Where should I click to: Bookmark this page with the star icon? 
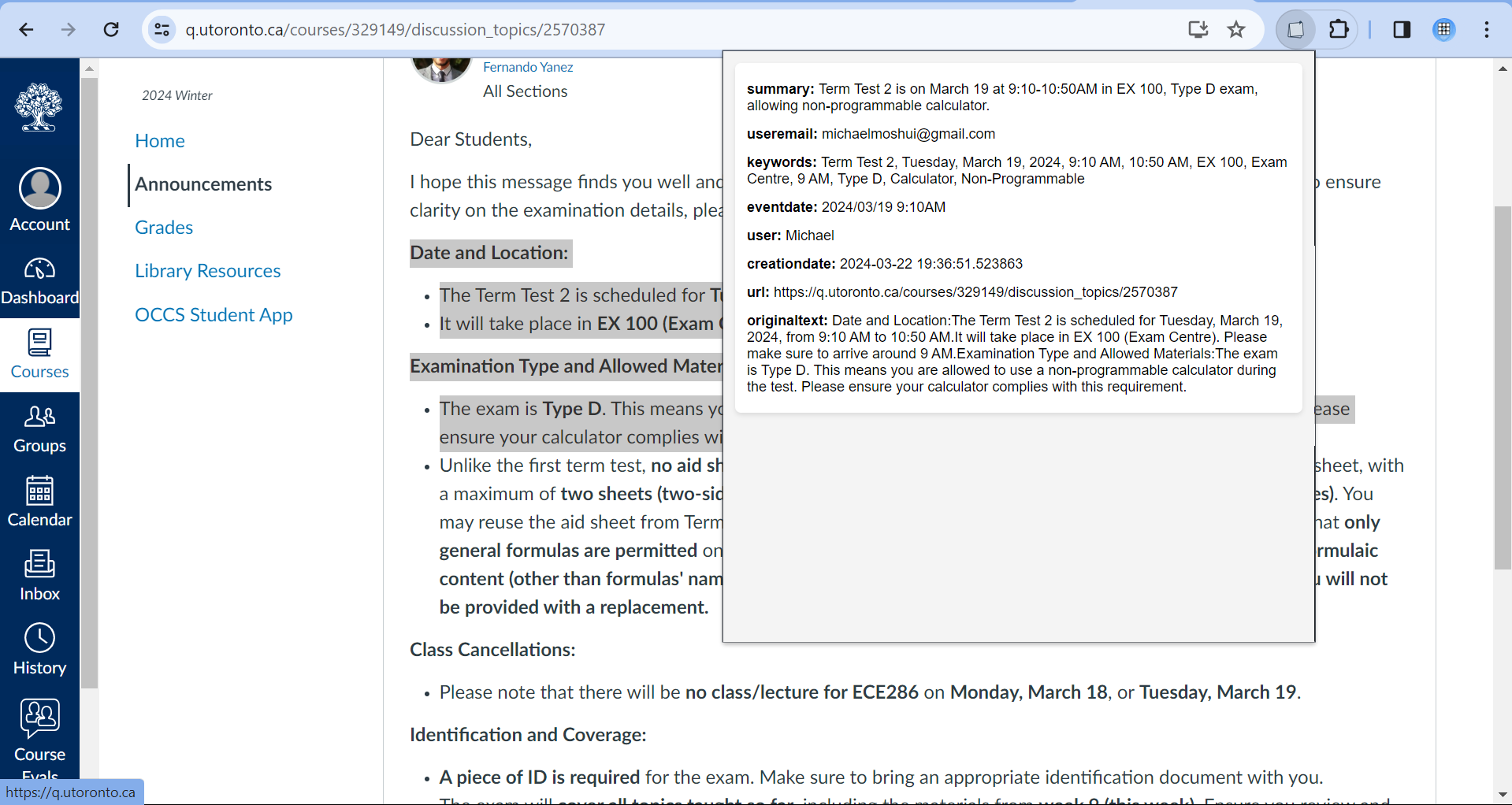click(x=1236, y=30)
